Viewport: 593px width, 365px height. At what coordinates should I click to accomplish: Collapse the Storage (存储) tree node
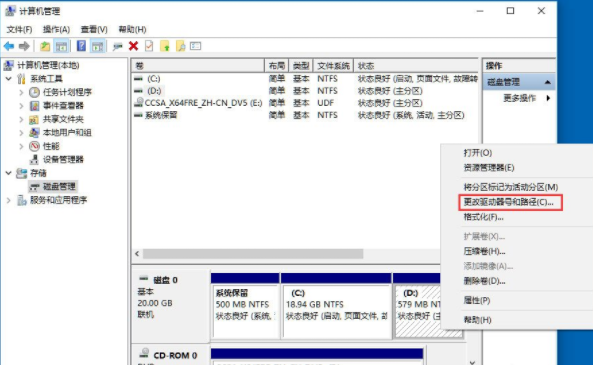(9, 173)
